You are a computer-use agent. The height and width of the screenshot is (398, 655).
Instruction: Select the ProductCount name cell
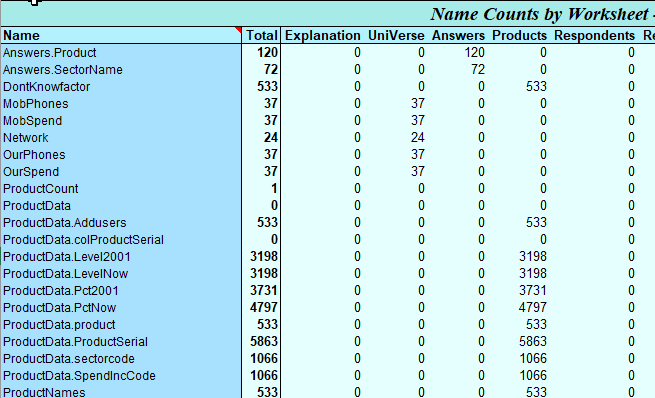click(121, 189)
